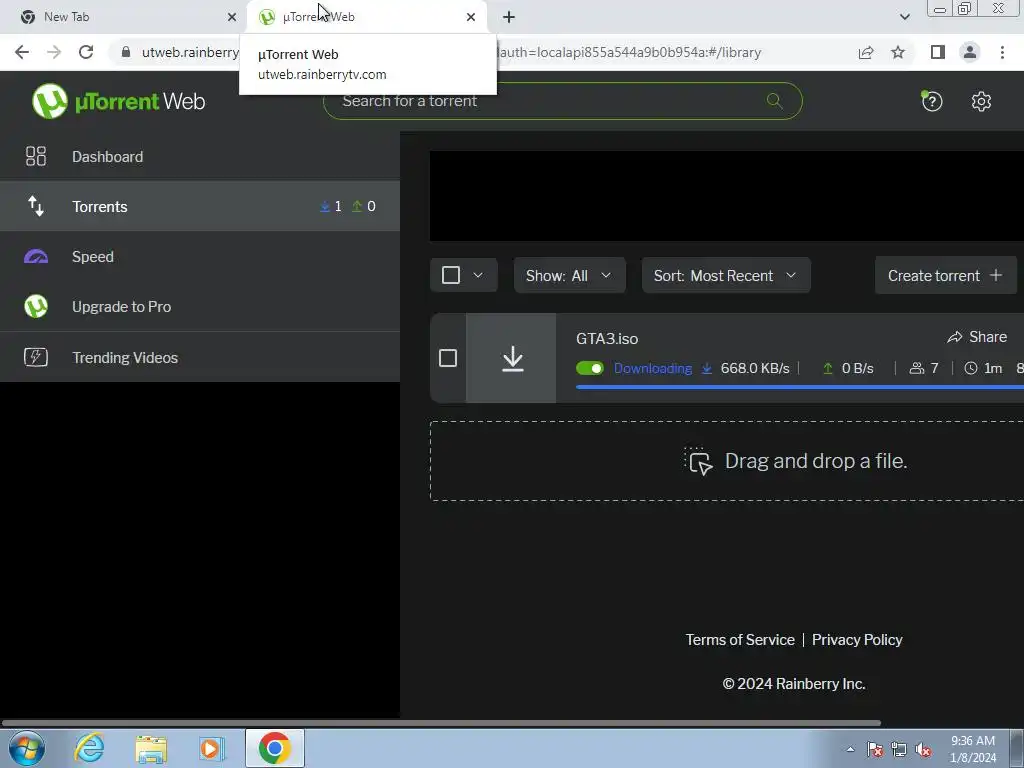Open the Torrents menu item
1024x768 pixels.
coord(200,206)
